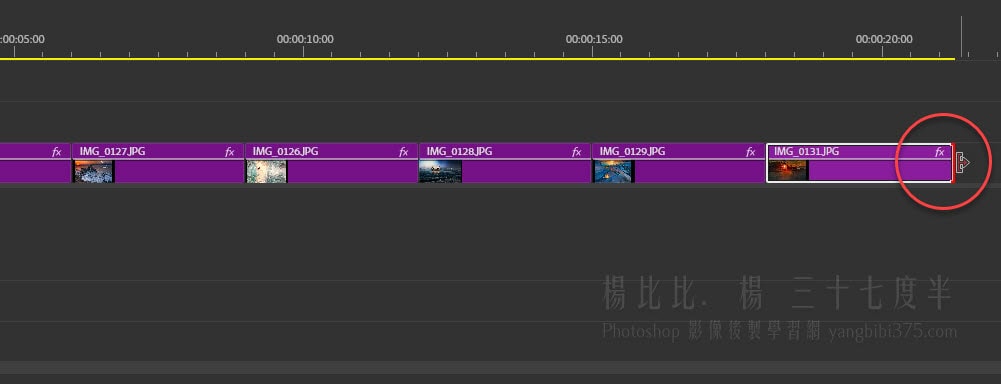Click the IMG_0127.JPG clip name
This screenshot has width=1001, height=384.
click(112, 152)
